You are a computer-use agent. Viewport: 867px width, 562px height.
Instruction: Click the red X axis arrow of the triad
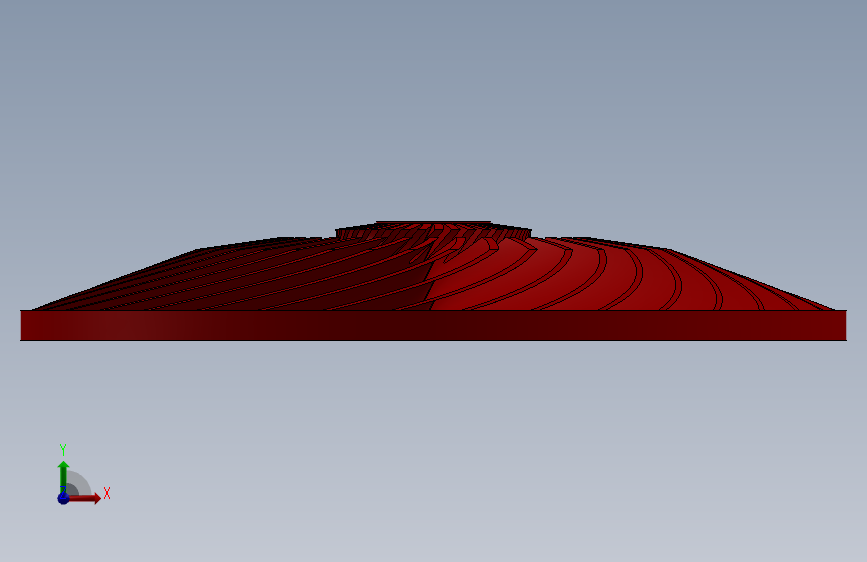[x=83, y=498]
